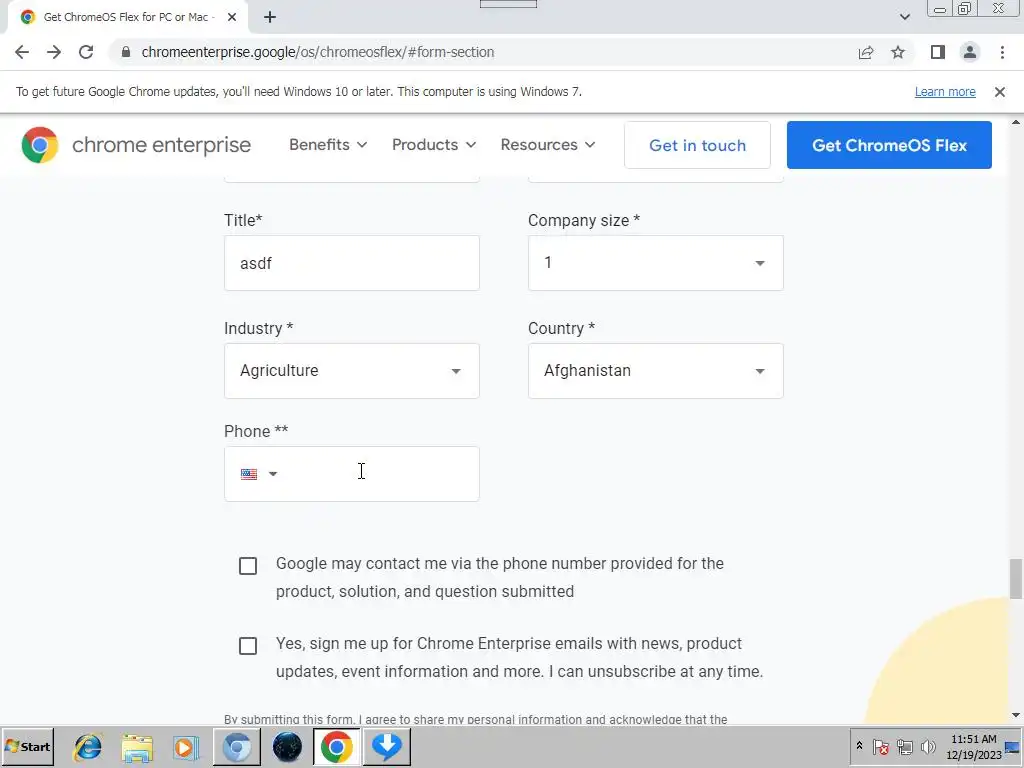Open the blue download-arrow taskbar app
1024x768 pixels.
tap(387, 747)
